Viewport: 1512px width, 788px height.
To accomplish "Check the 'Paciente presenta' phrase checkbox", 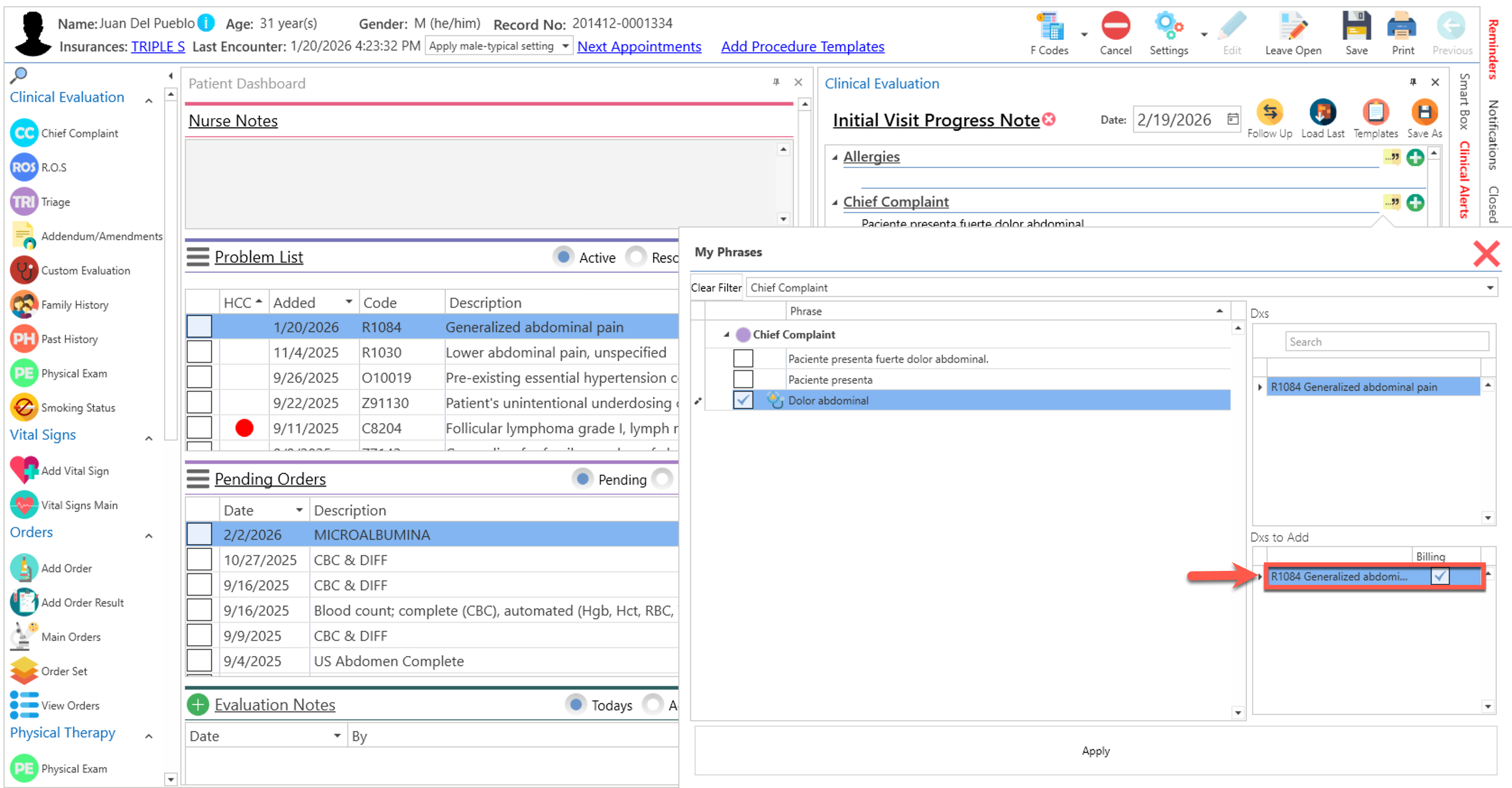I will pyautogui.click(x=742, y=379).
